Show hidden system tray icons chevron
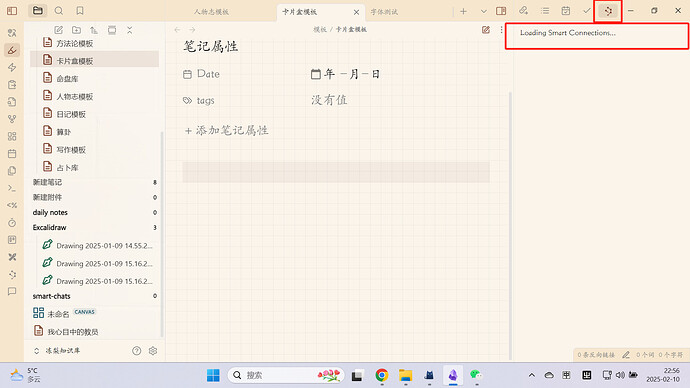 532,375
